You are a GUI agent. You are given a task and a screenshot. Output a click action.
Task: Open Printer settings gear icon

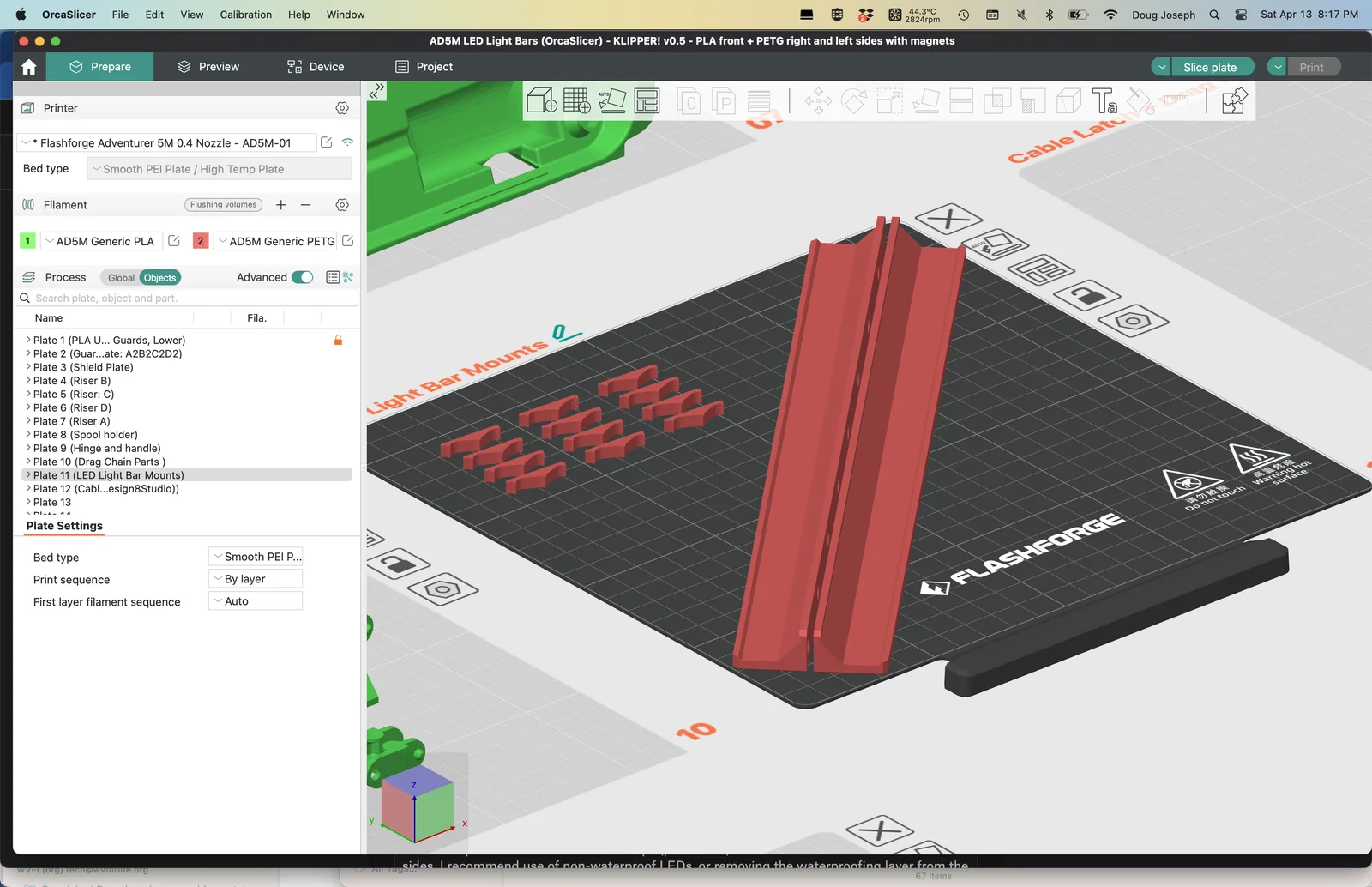342,108
